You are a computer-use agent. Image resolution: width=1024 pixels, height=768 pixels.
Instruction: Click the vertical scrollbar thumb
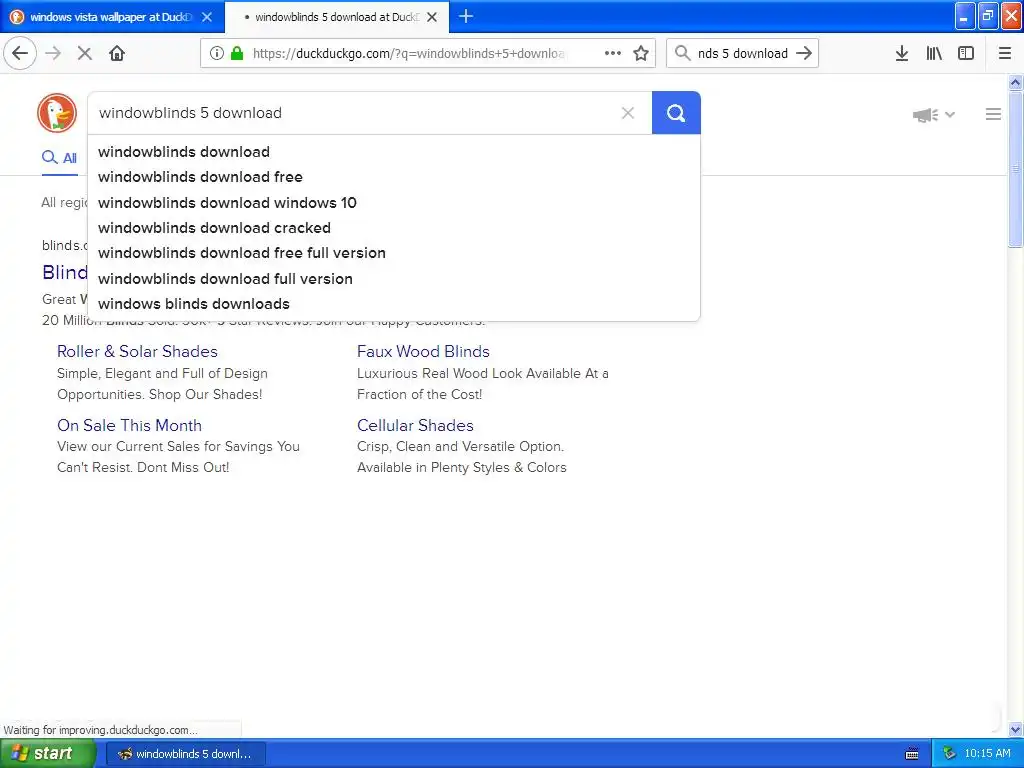click(1015, 169)
